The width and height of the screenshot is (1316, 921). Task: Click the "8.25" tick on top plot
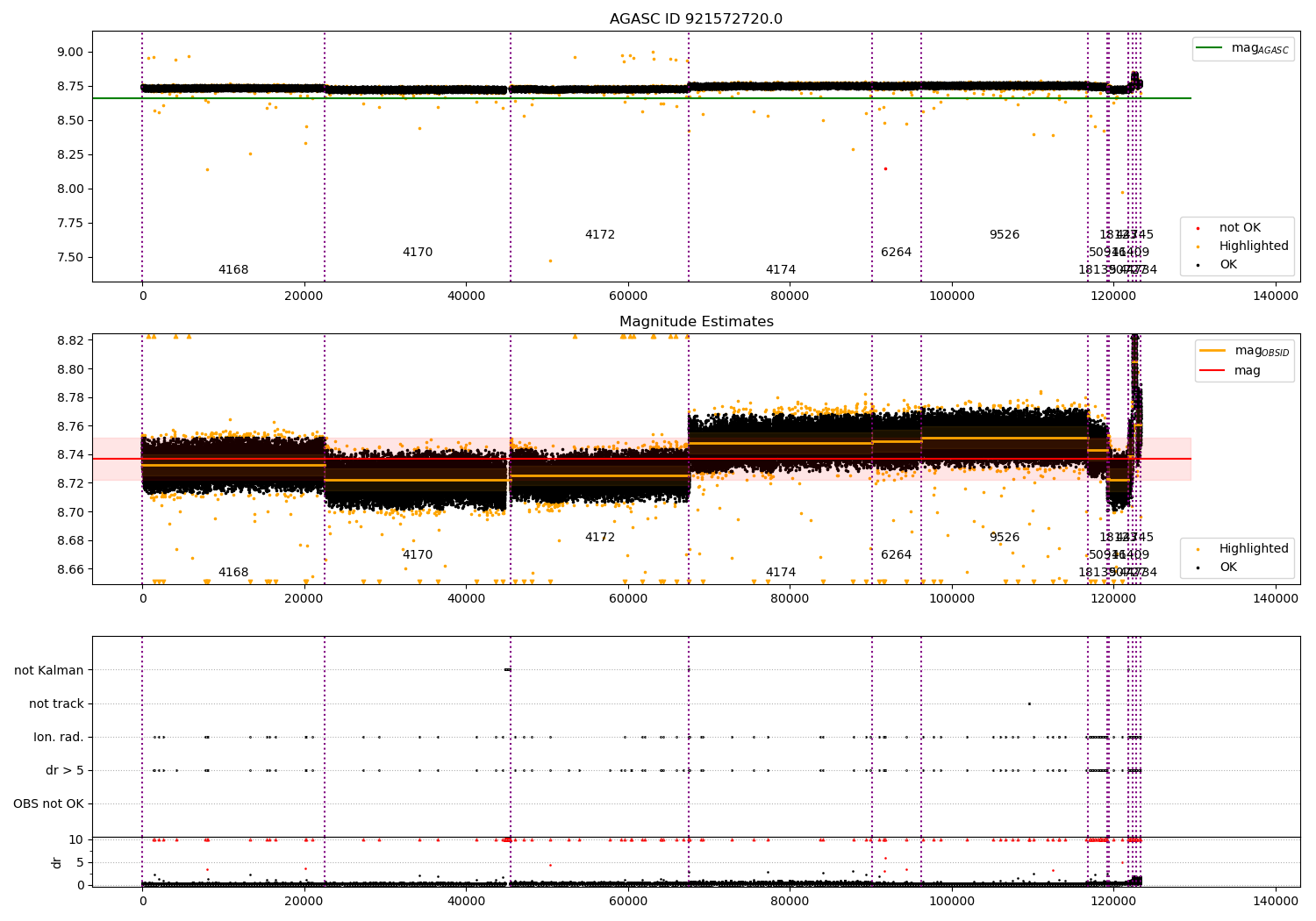pos(70,154)
